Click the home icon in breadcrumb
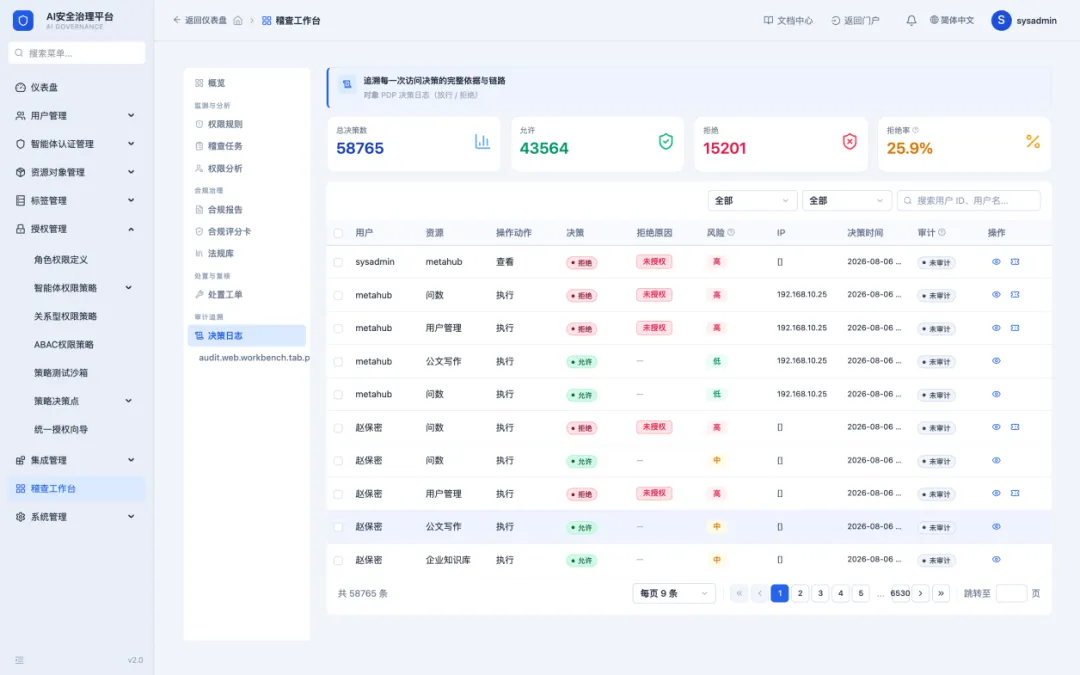1080x675 pixels. (238, 21)
